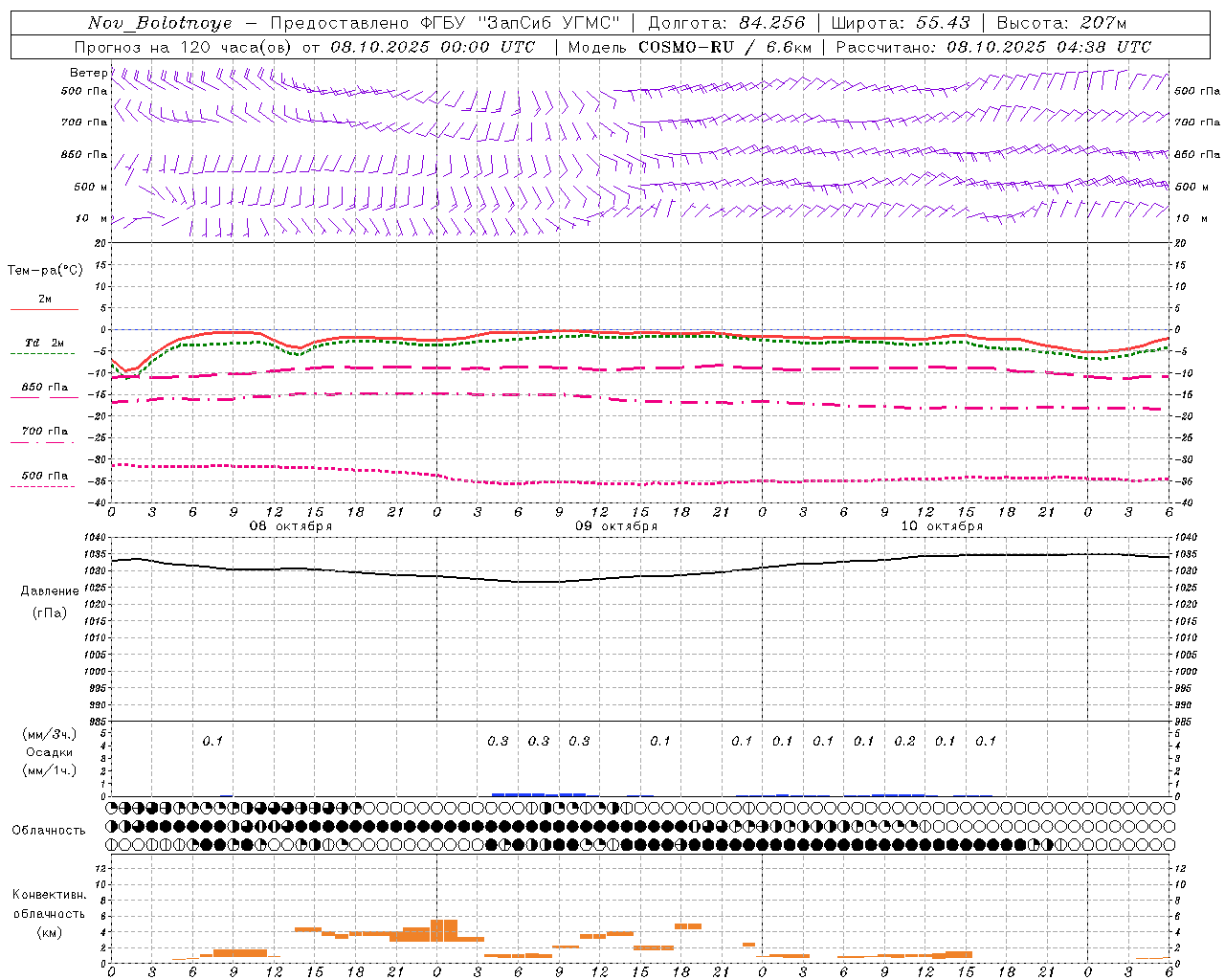Click the 'Давление' pressure panel label
The height and width of the screenshot is (980, 1225).
(x=50, y=591)
